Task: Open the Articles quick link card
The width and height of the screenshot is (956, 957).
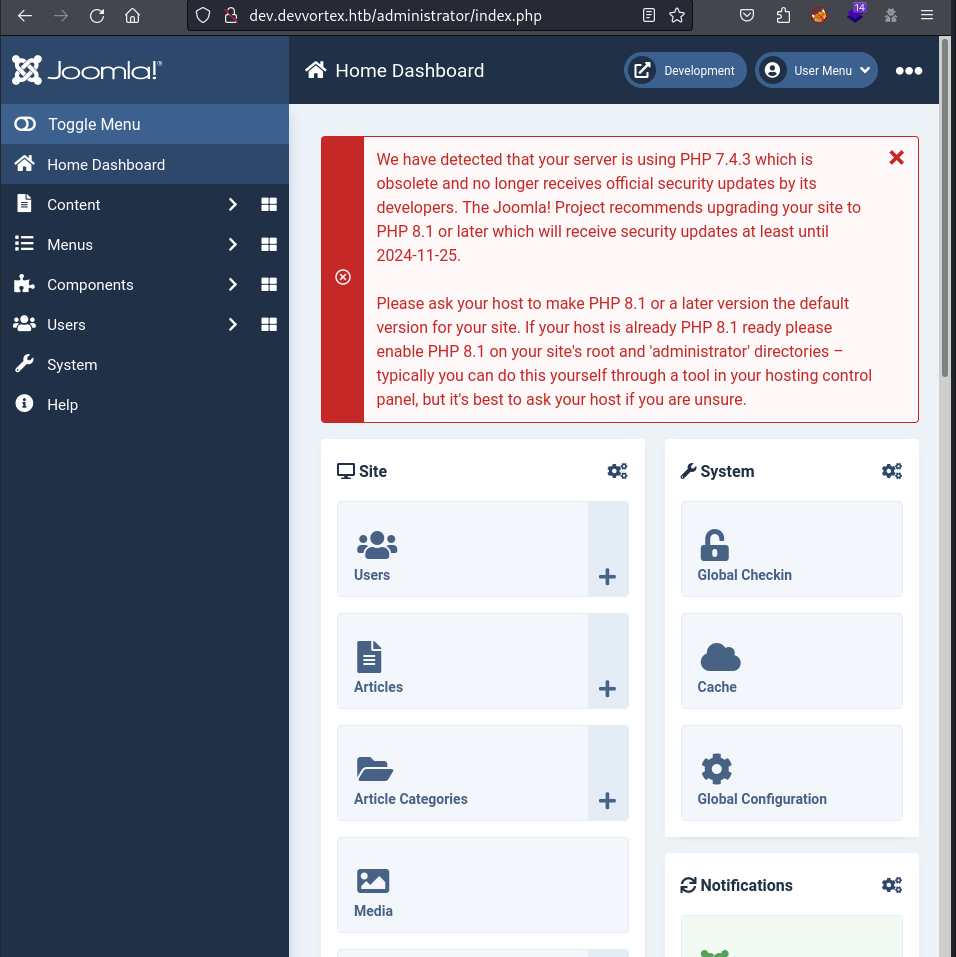Action: click(463, 661)
